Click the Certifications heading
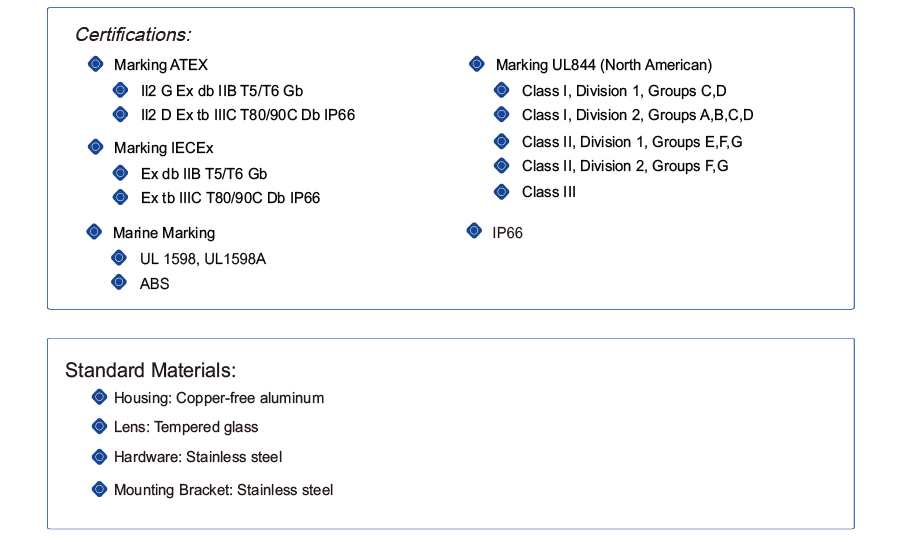Image resolution: width=907 pixels, height=538 pixels. click(132, 34)
